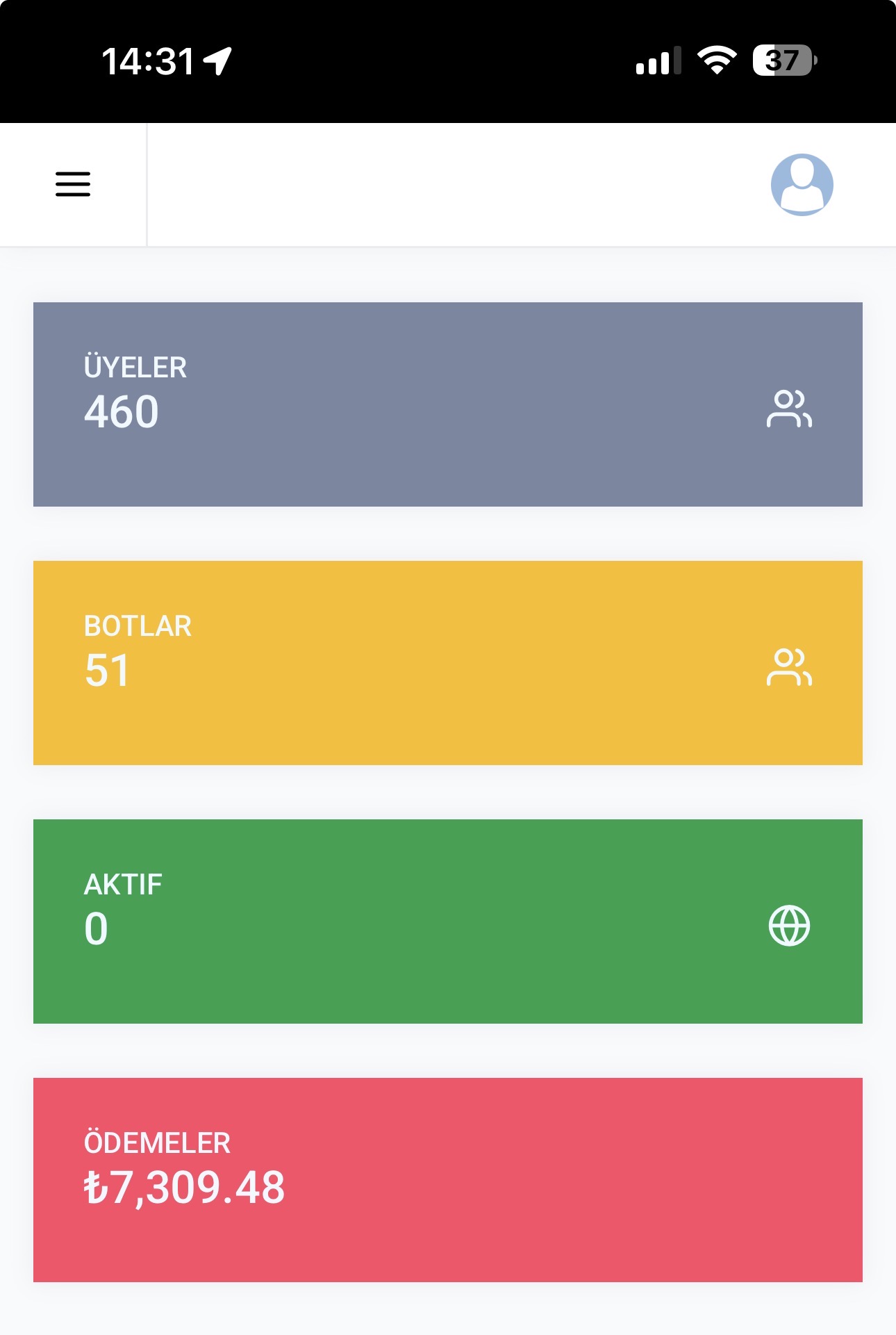
Task: Click the users icon on ÜYELER card
Action: point(789,409)
